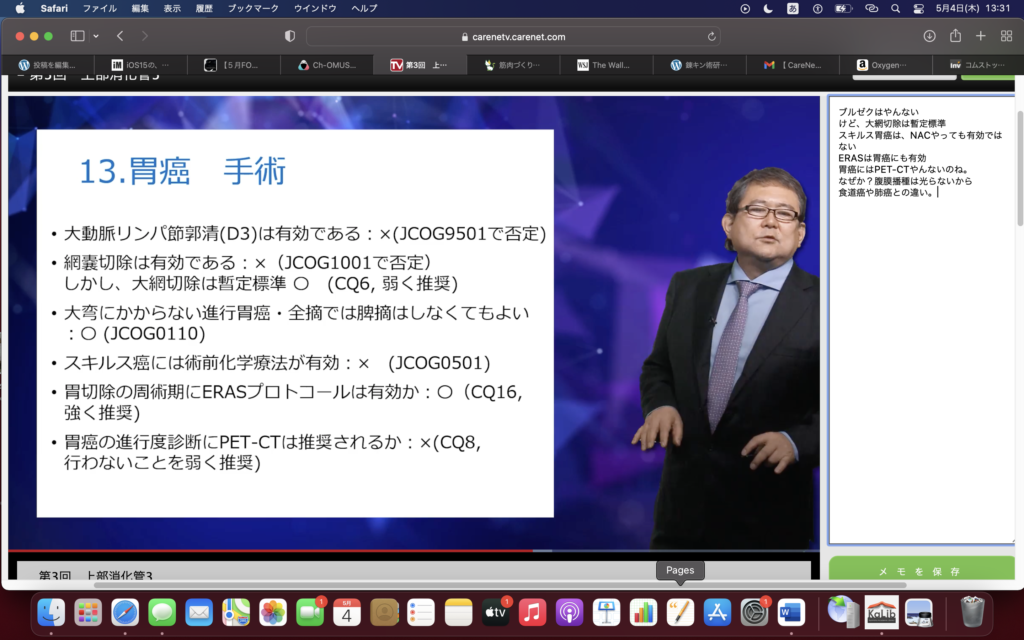Image resolution: width=1024 pixels, height=640 pixels.
Task: Open the 履歴 menu in menu bar
Action: [x=207, y=8]
